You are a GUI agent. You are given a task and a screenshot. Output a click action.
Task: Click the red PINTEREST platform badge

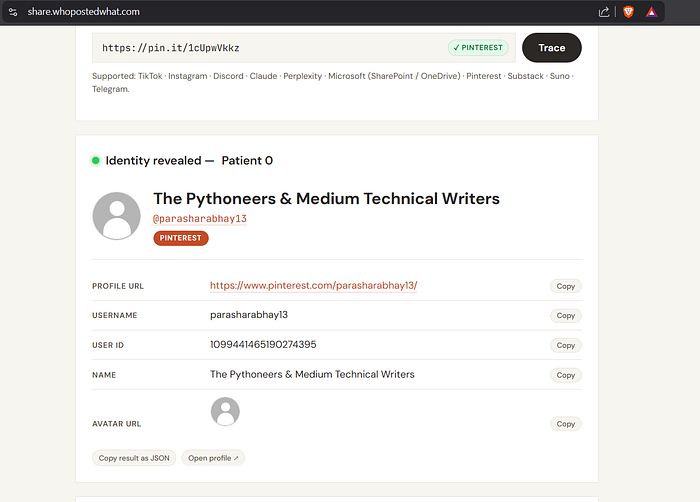pos(181,238)
